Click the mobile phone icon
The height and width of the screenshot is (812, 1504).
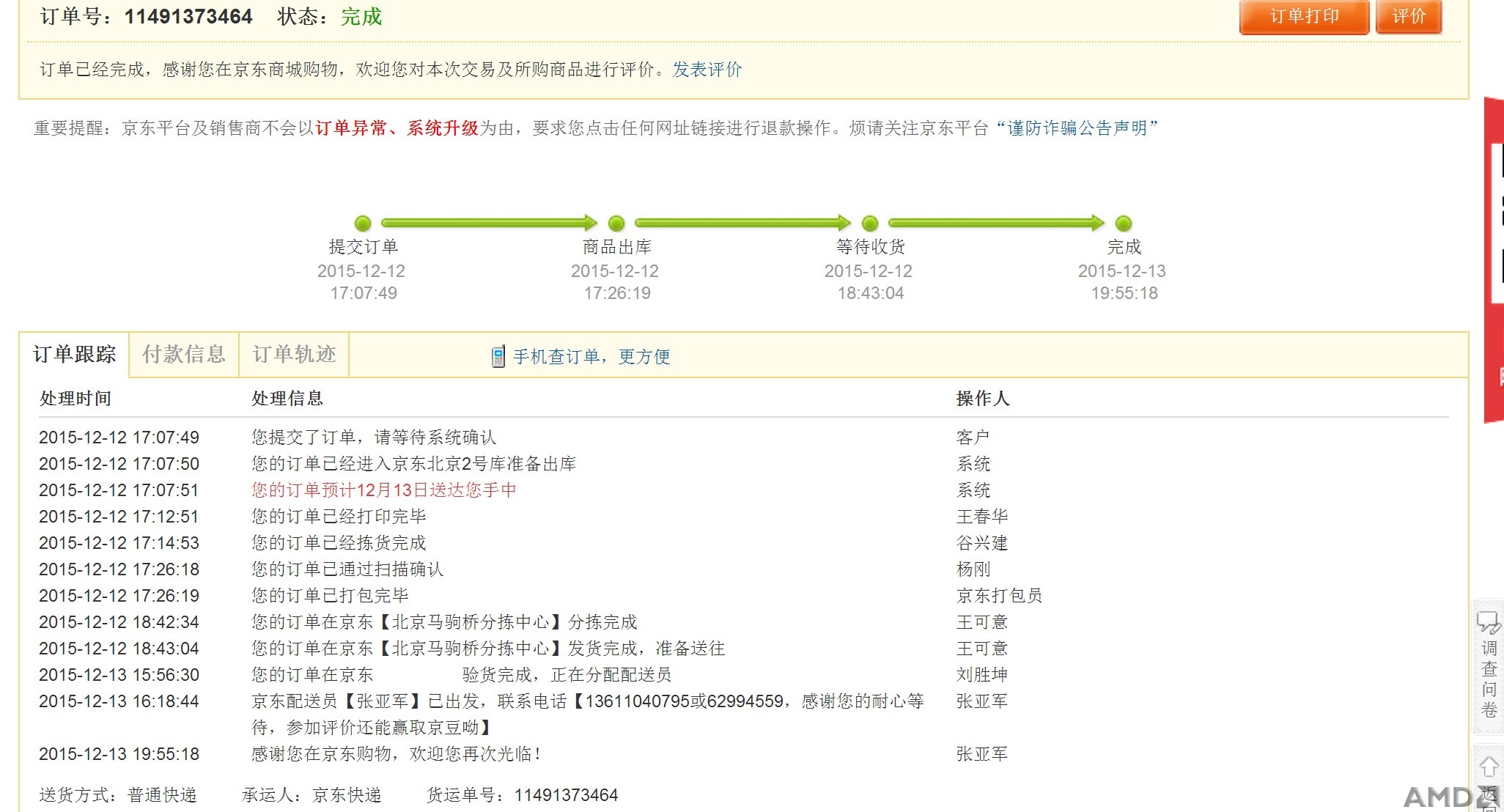(498, 357)
